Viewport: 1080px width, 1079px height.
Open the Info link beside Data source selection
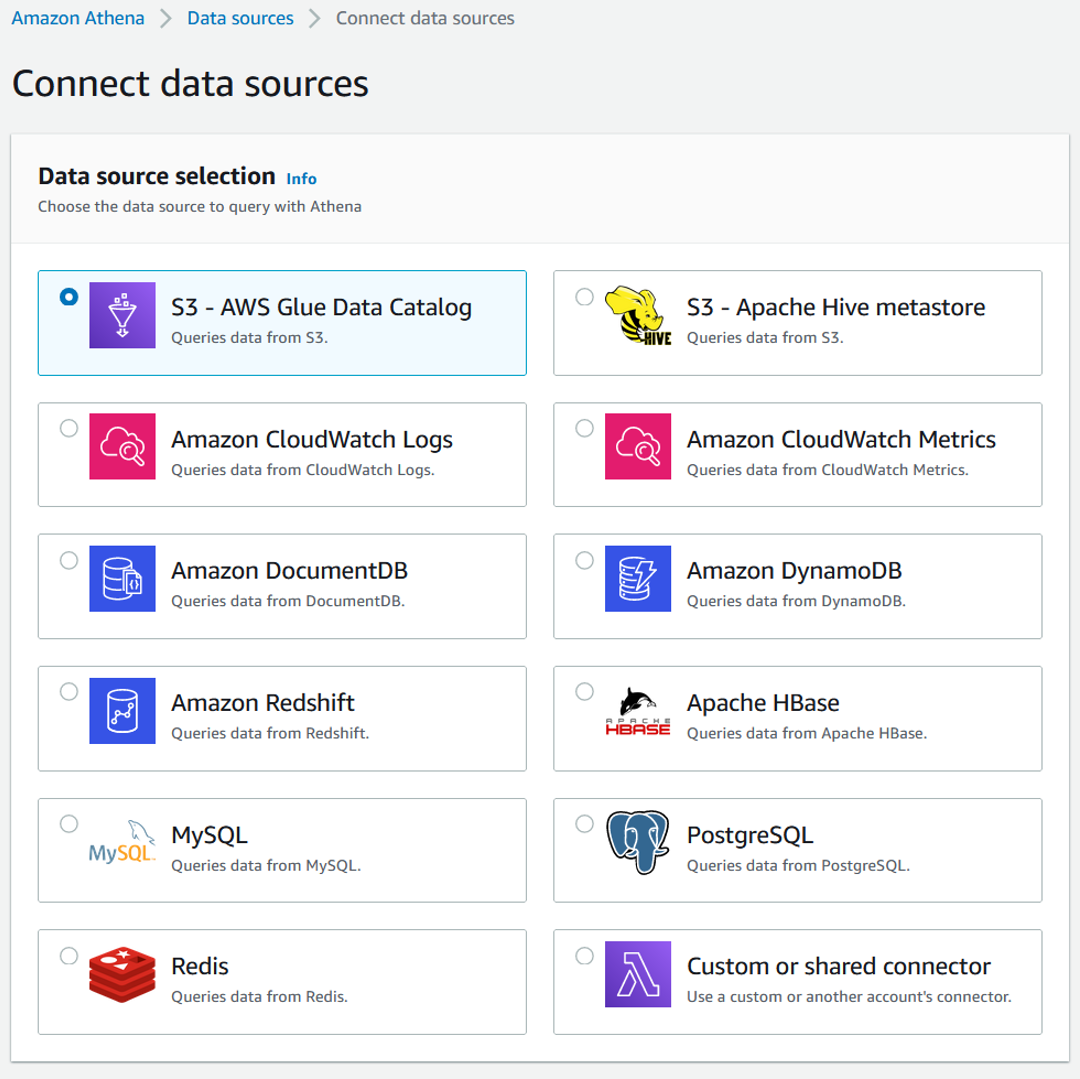point(301,179)
